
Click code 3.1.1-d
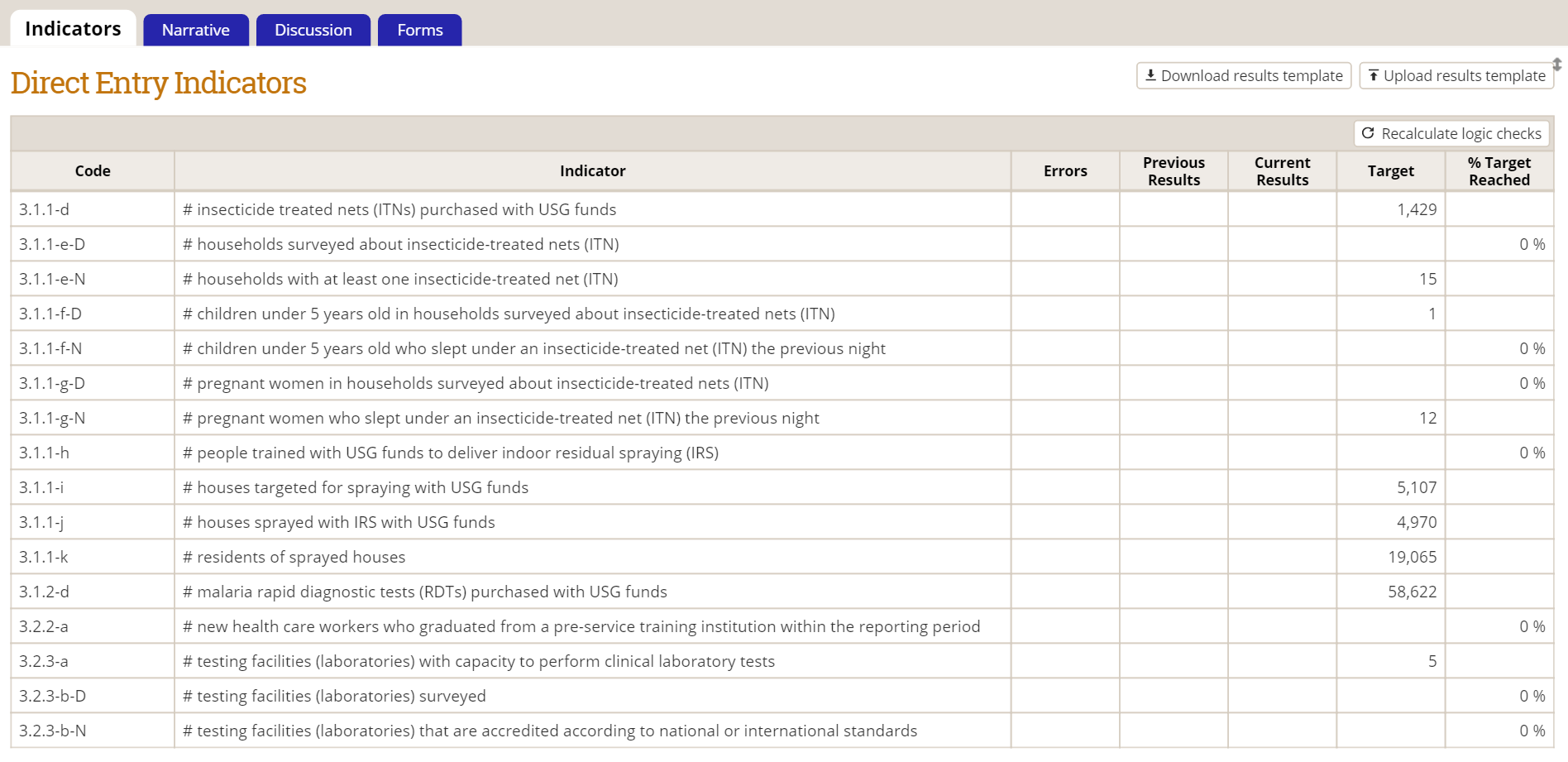[x=45, y=209]
